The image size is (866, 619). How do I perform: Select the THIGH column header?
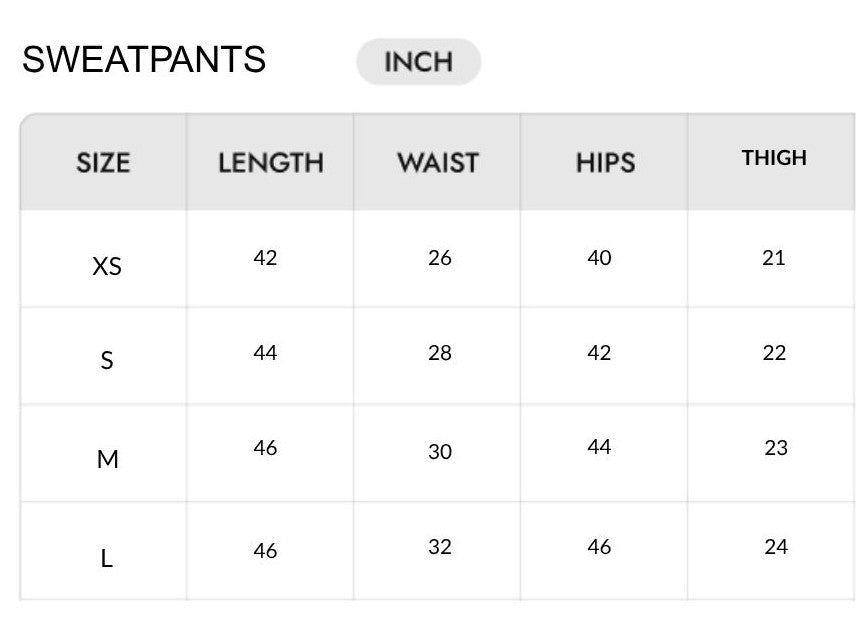[774, 158]
